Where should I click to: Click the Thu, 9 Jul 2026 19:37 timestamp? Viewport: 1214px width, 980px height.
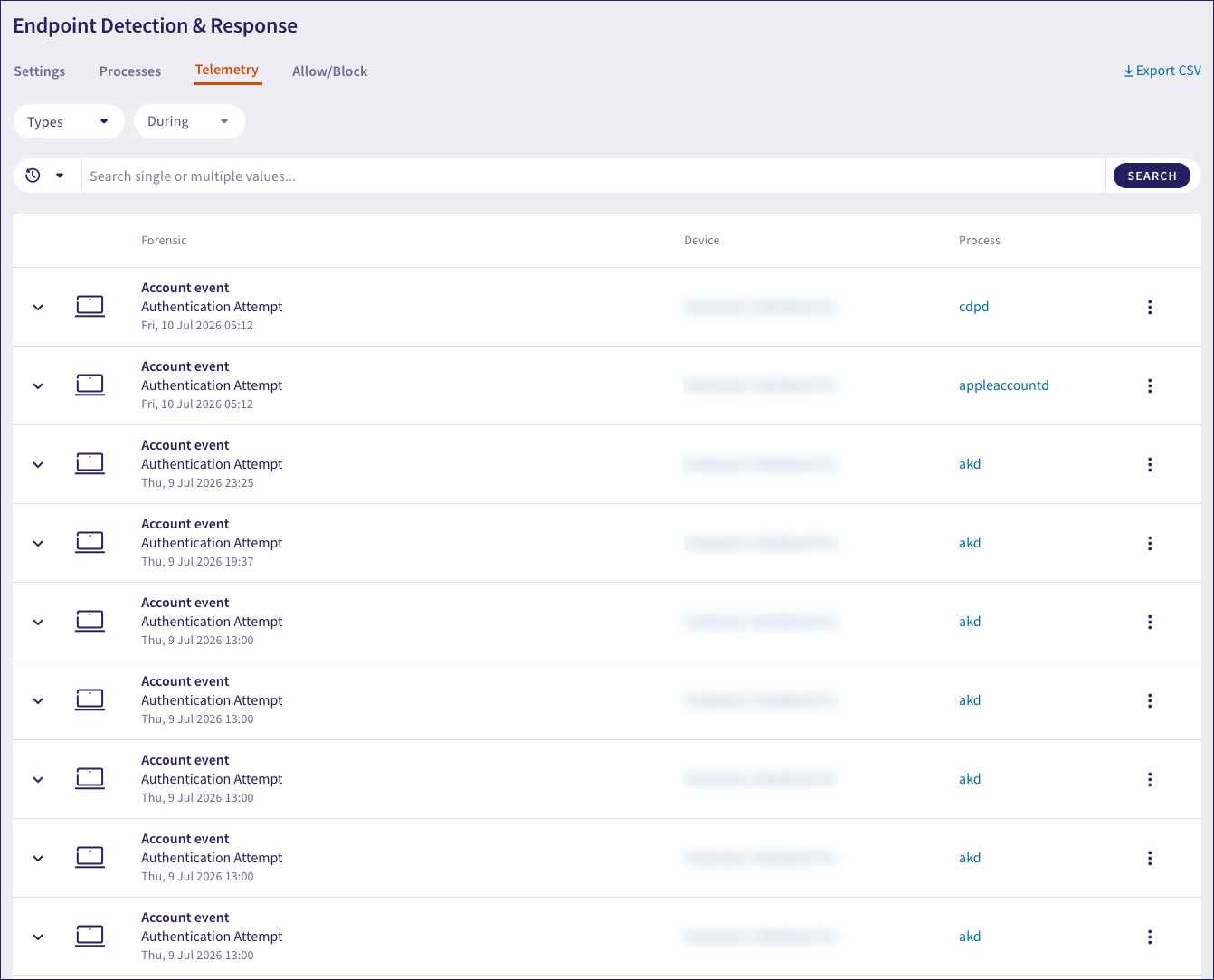tap(197, 562)
